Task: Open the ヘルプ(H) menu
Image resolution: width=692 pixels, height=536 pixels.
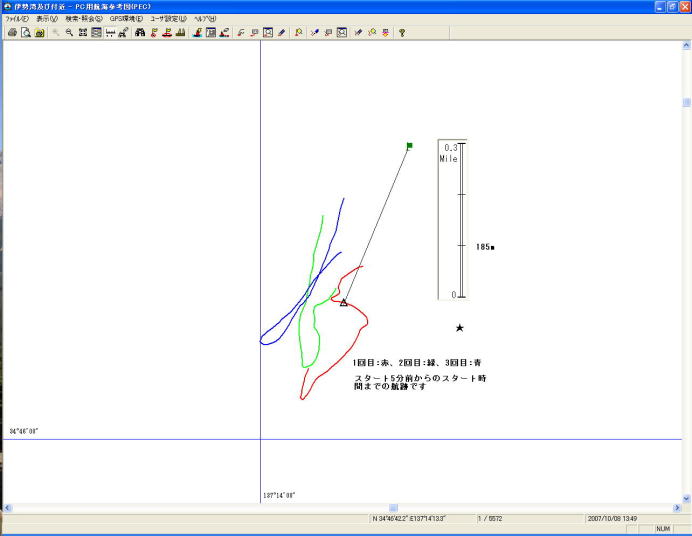Action: tap(205, 19)
